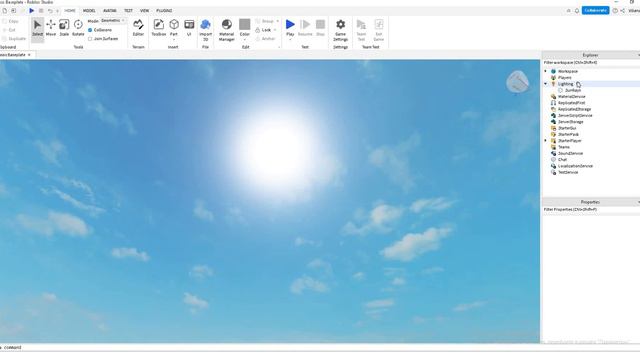Open the AVATAR ribbon tab
This screenshot has width=640, height=360.
tap(109, 11)
